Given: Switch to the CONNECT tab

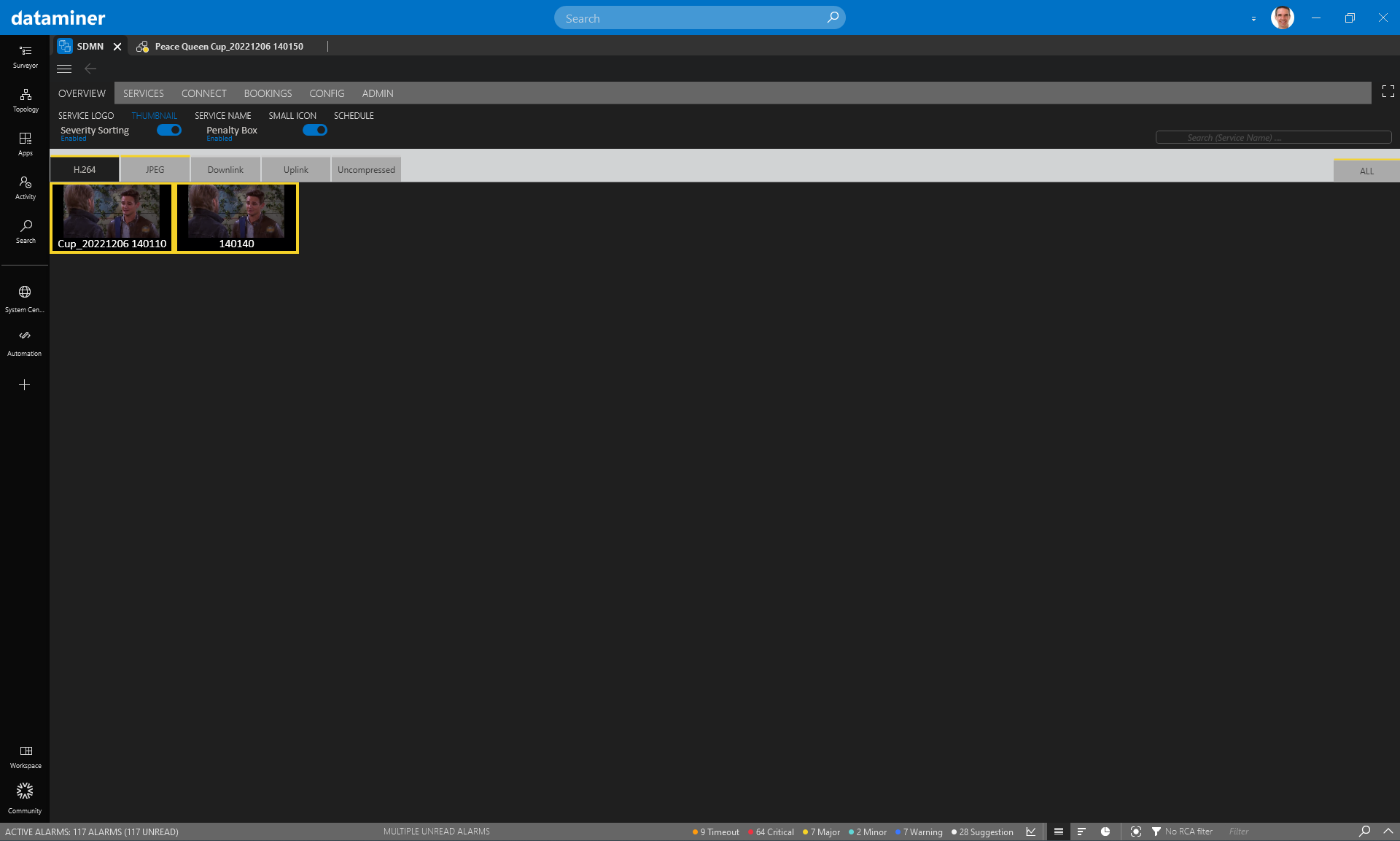Looking at the screenshot, I should pos(204,93).
